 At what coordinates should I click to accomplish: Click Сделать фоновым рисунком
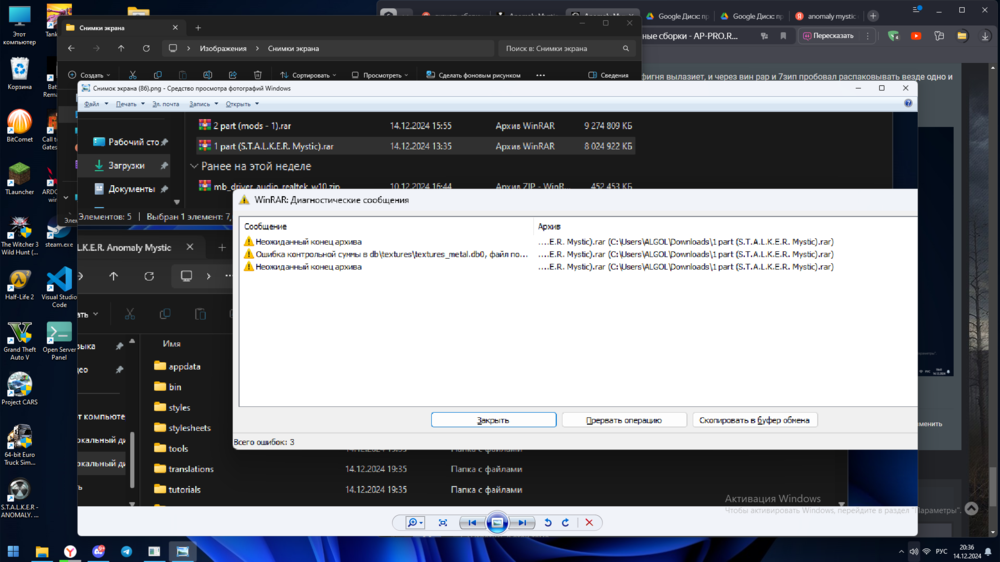(472, 75)
